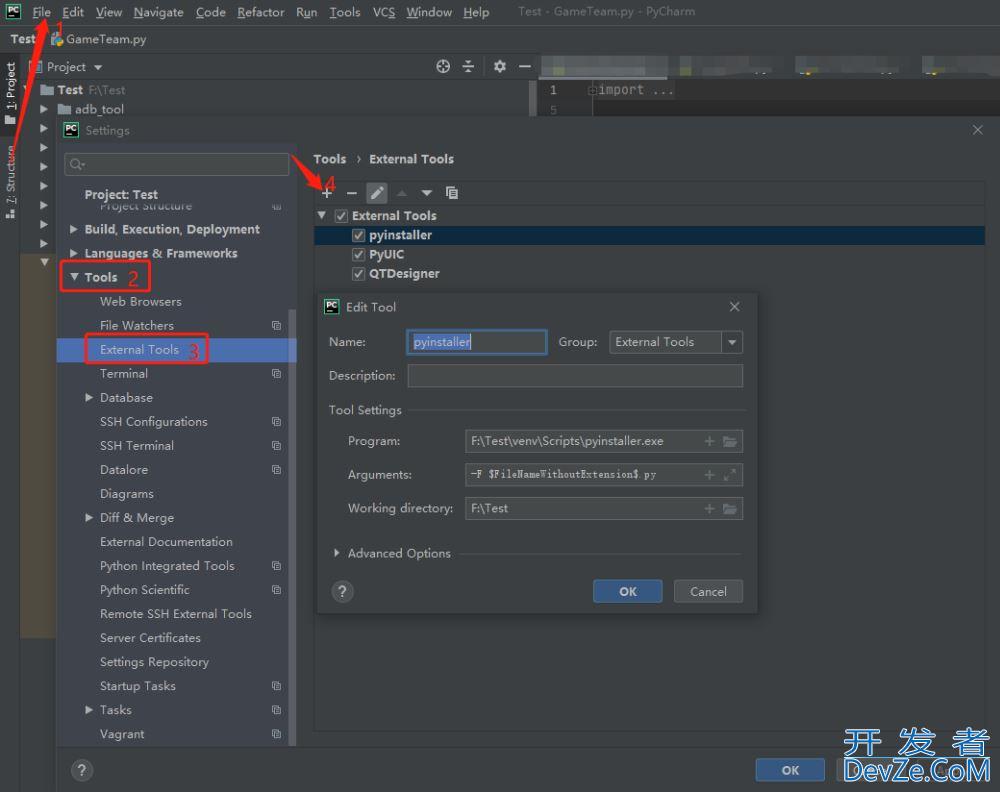Expand Advanced Options section
1000x792 pixels.
(x=337, y=553)
